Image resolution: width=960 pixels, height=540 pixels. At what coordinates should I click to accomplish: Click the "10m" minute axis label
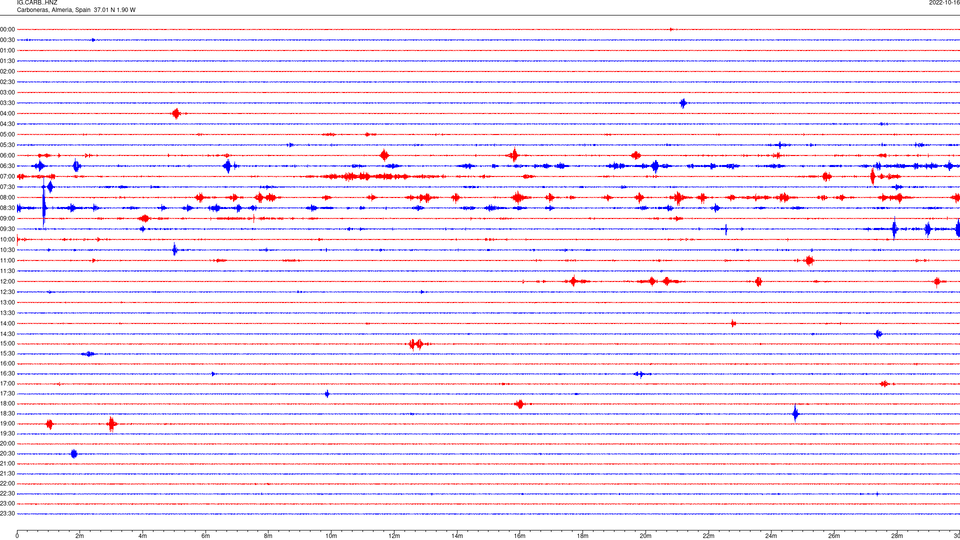pos(331,536)
